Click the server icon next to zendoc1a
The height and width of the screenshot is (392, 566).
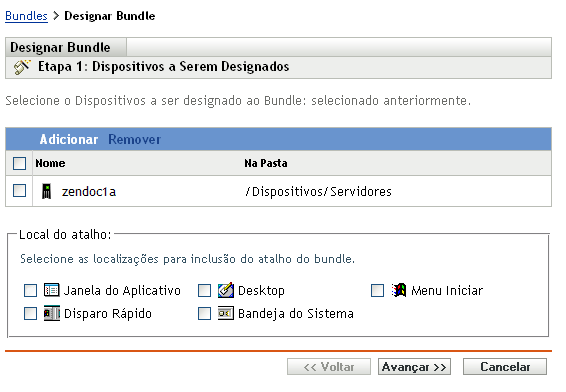[x=47, y=191]
